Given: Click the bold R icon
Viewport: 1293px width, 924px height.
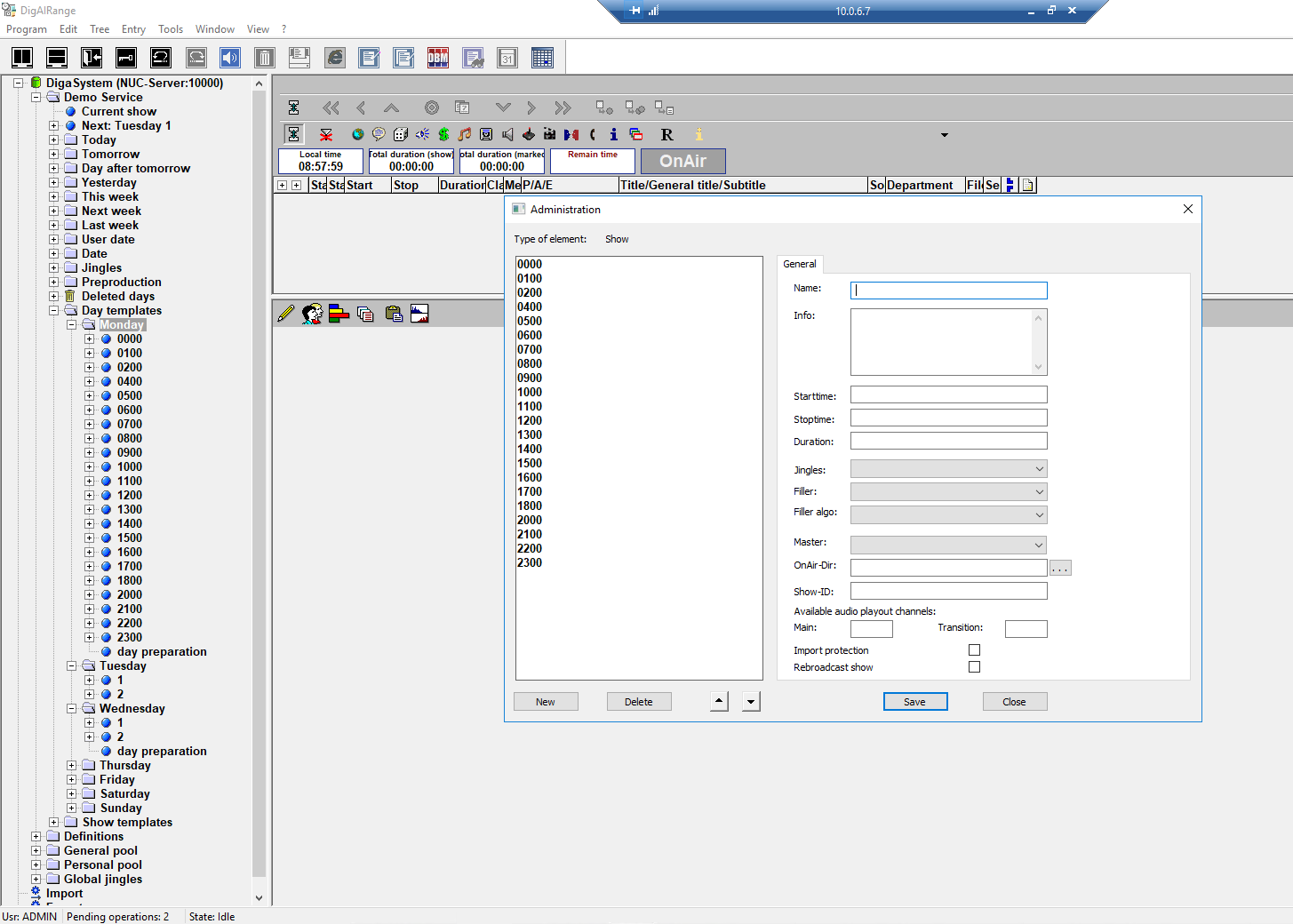Looking at the screenshot, I should coord(666,135).
